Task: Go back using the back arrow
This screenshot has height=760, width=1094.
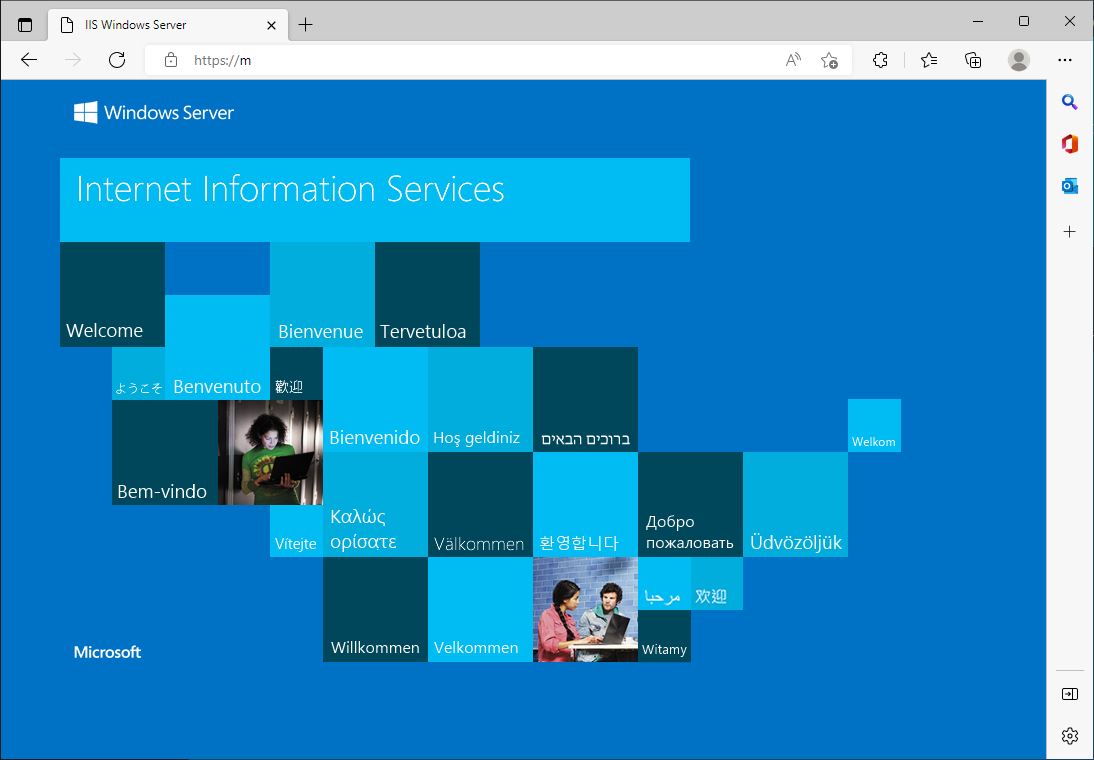Action: click(x=29, y=60)
